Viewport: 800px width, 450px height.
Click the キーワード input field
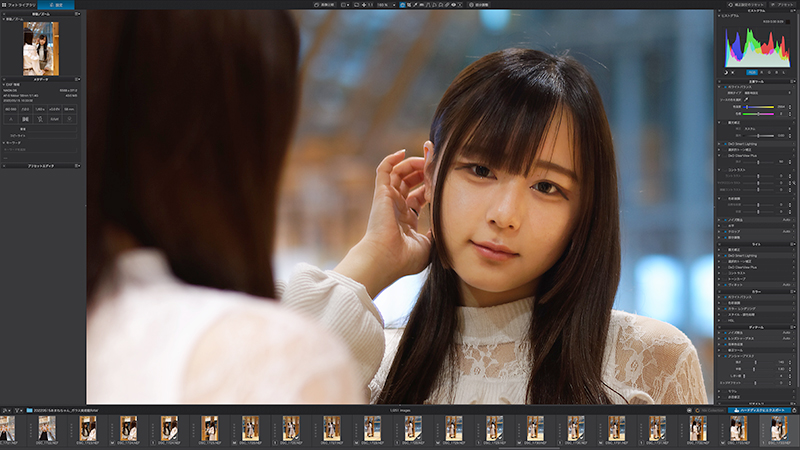tap(40, 150)
